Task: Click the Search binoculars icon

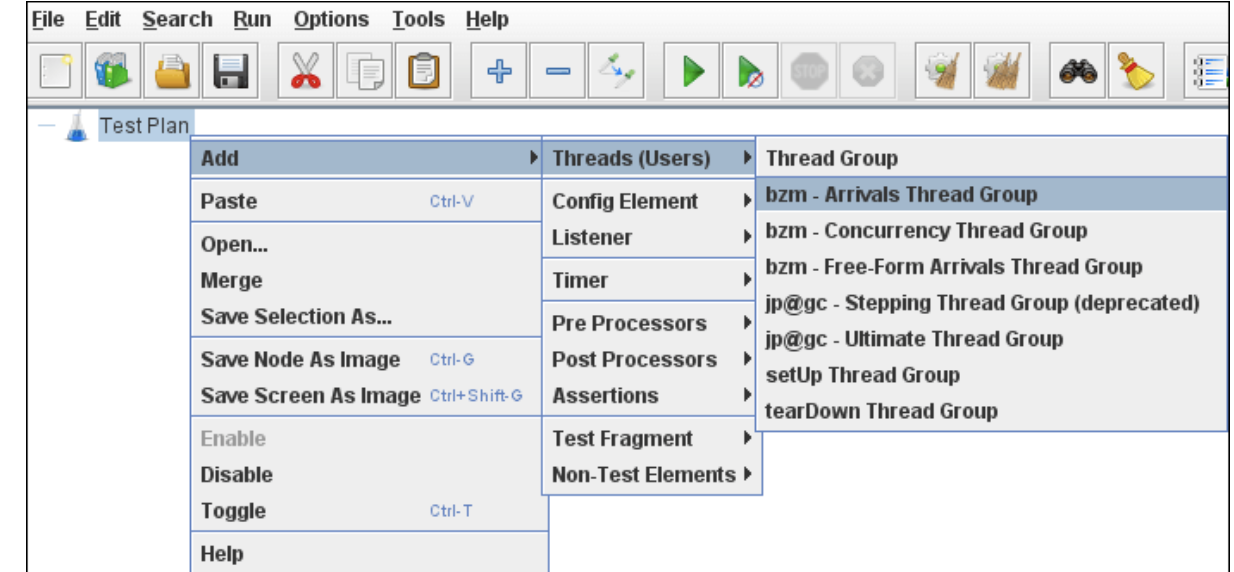Action: tap(1077, 72)
